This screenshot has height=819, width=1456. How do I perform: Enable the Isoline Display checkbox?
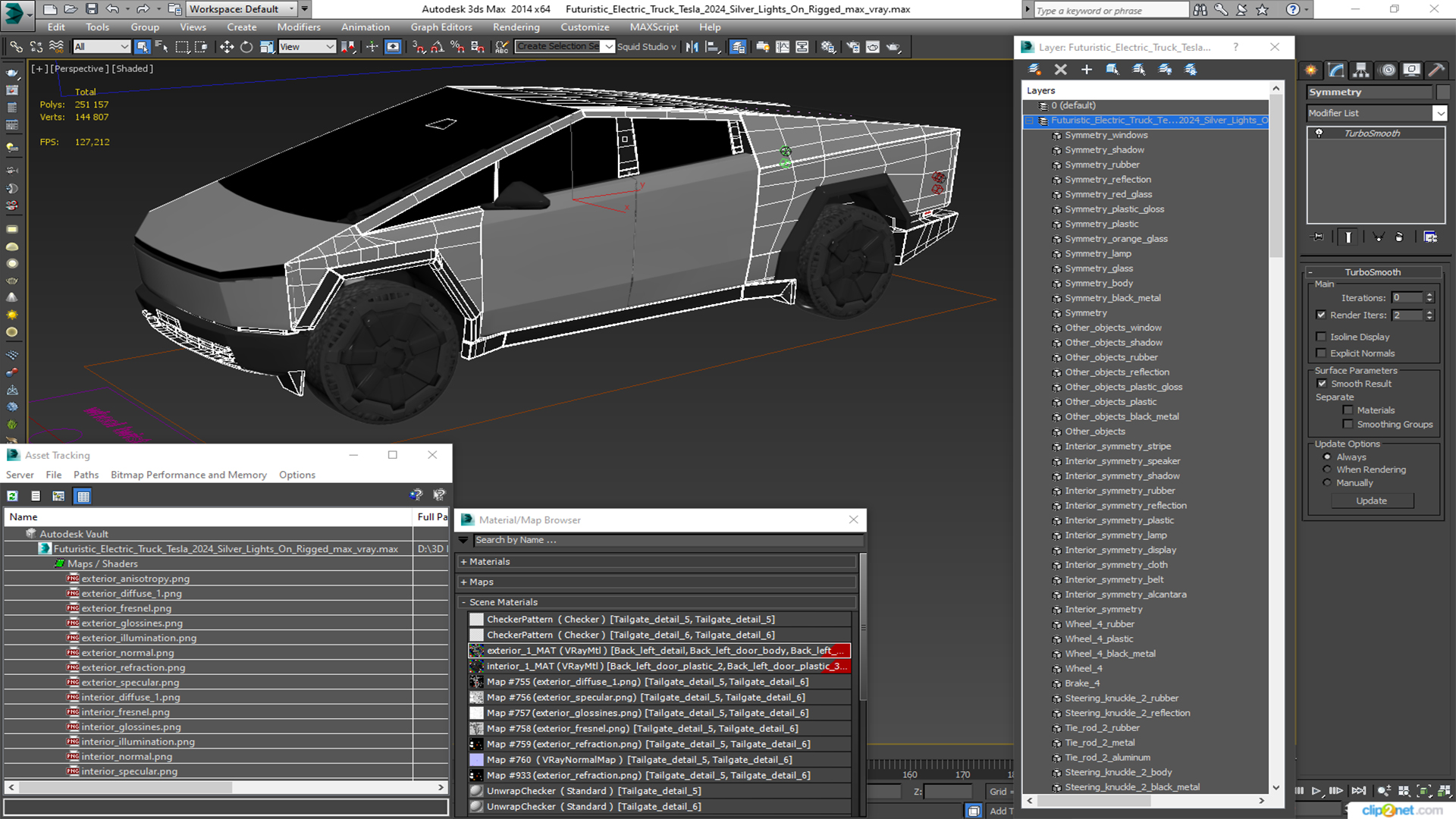click(x=1321, y=337)
